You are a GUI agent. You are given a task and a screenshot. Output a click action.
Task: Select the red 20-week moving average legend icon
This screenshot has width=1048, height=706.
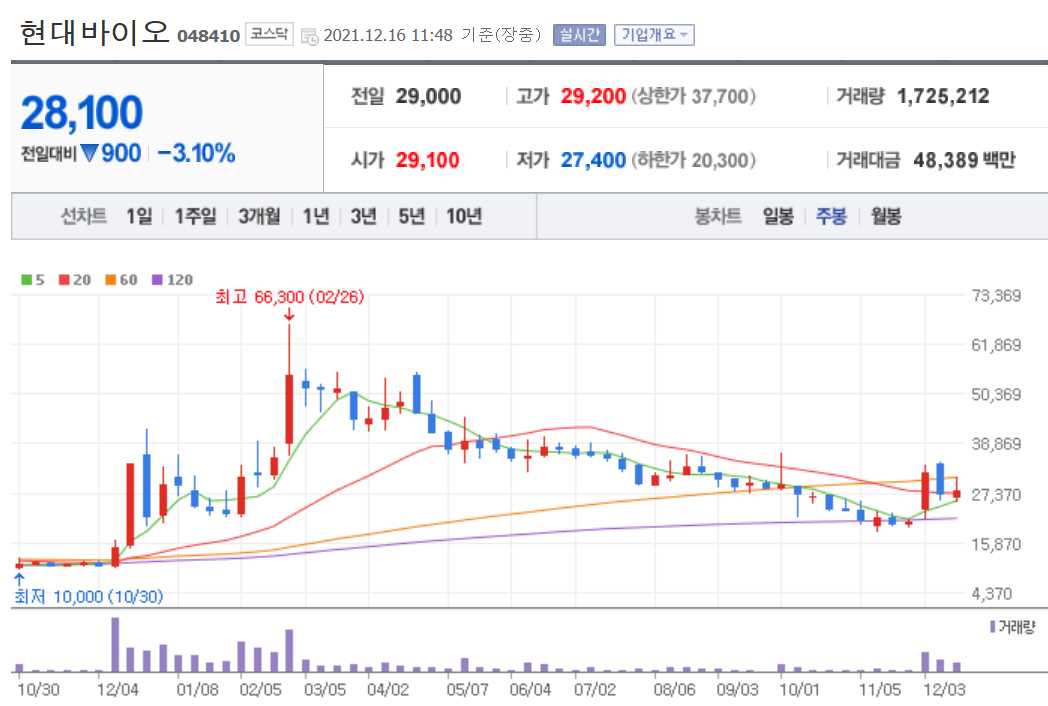point(63,279)
